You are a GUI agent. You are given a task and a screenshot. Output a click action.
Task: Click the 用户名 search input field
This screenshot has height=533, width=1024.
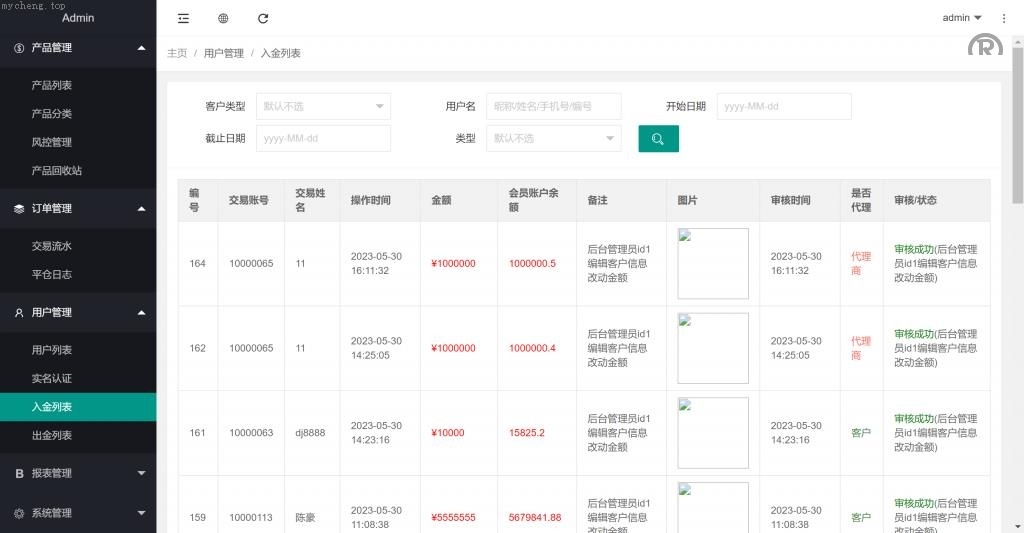[553, 106]
